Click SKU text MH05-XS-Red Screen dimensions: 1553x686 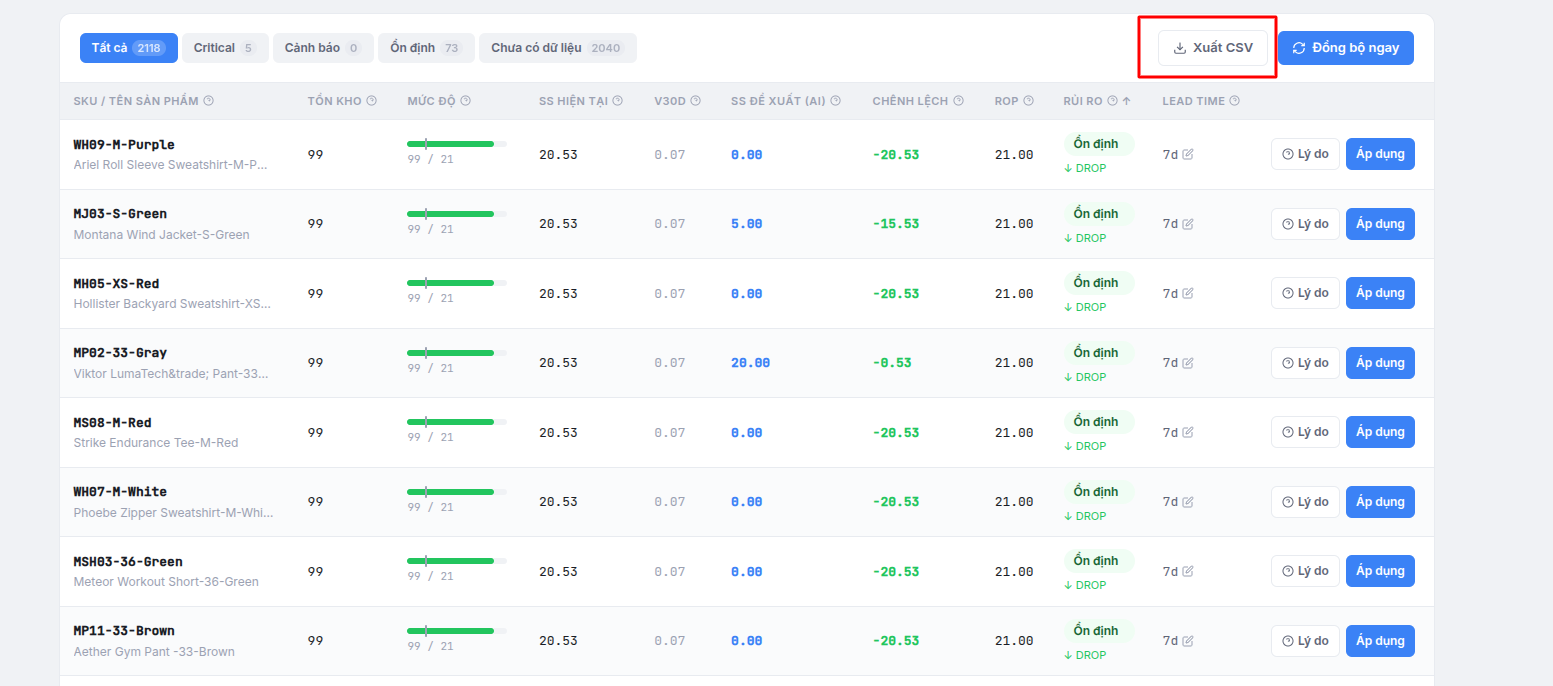[x=116, y=284]
